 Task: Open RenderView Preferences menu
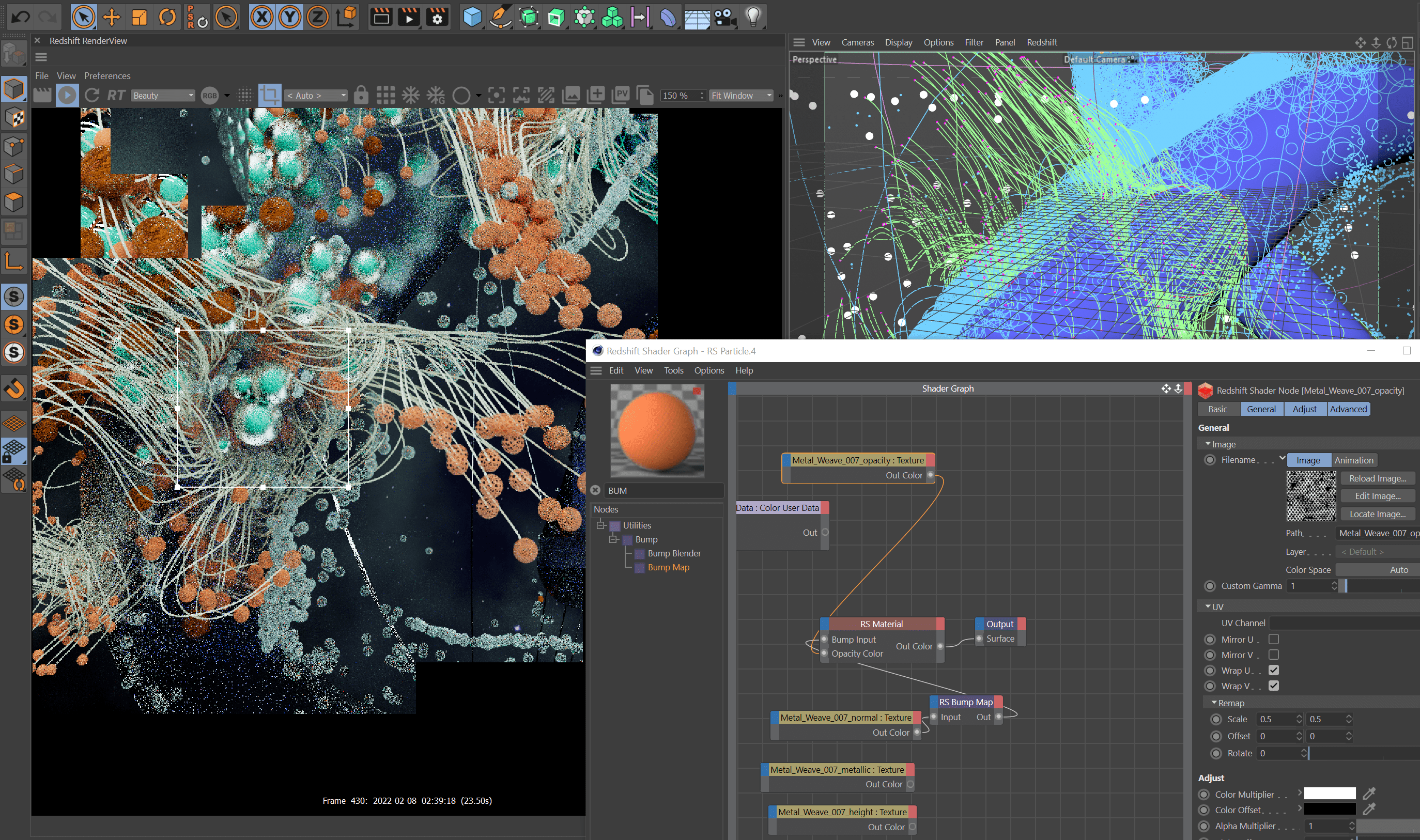coord(107,76)
